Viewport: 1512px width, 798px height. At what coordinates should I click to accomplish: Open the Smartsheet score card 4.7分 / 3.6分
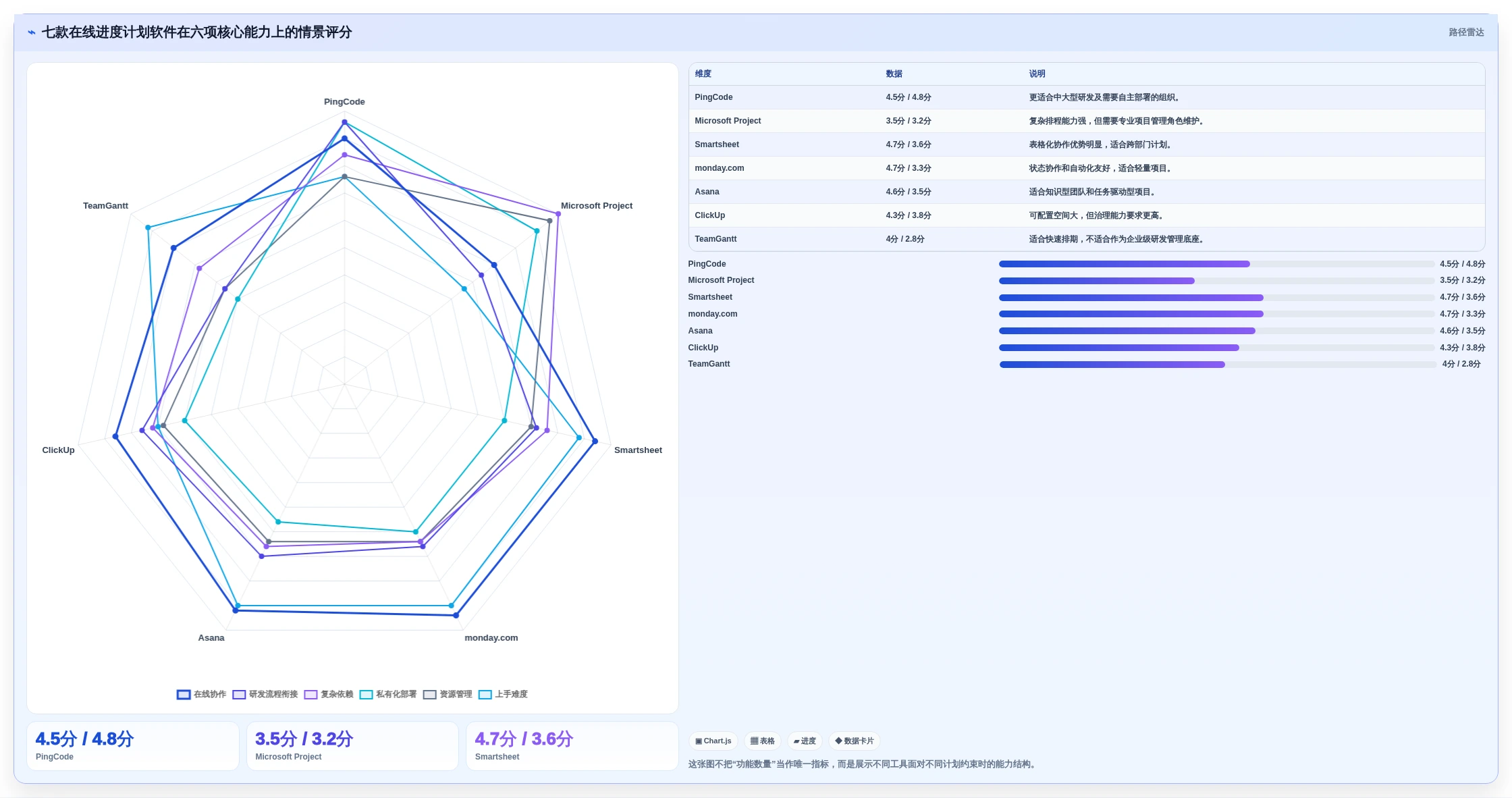pos(572,746)
